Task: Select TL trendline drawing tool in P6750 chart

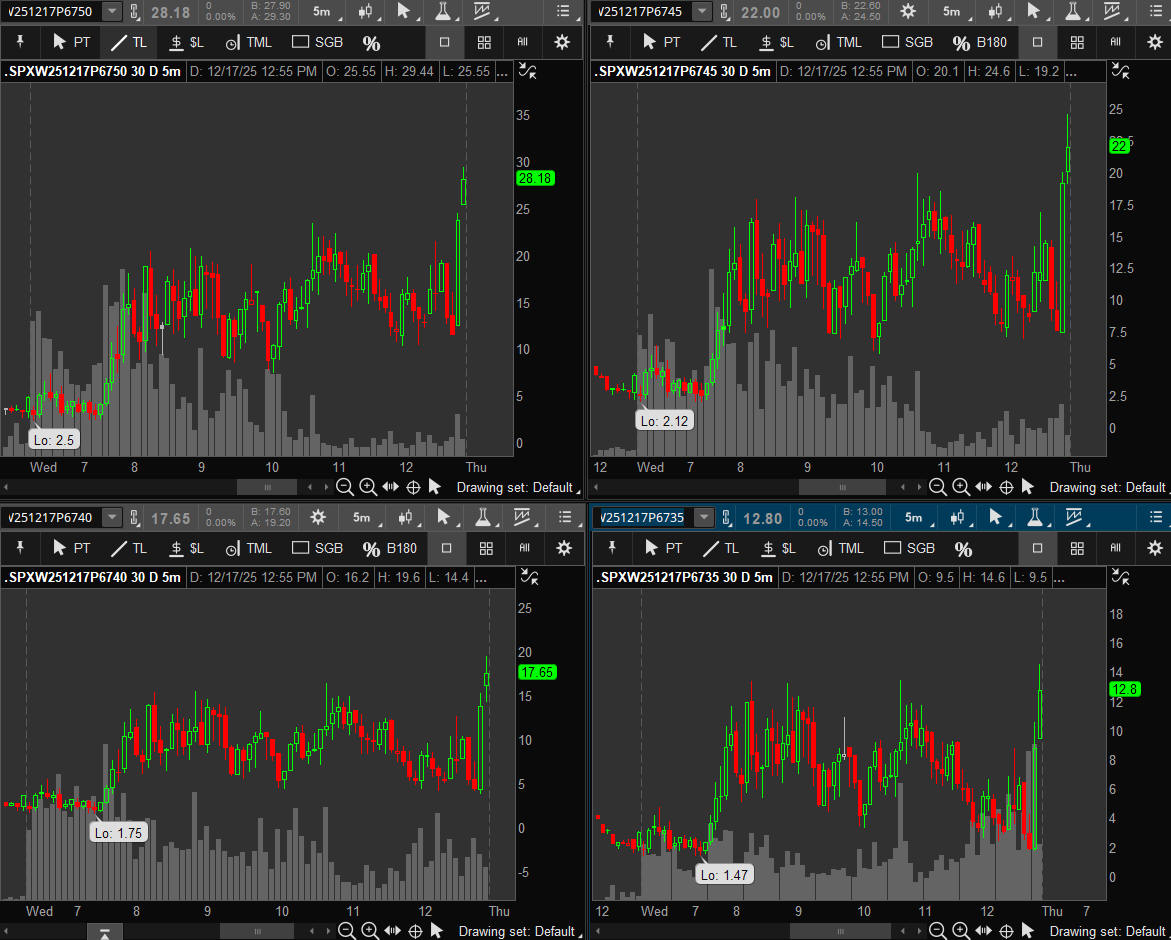Action: 128,43
